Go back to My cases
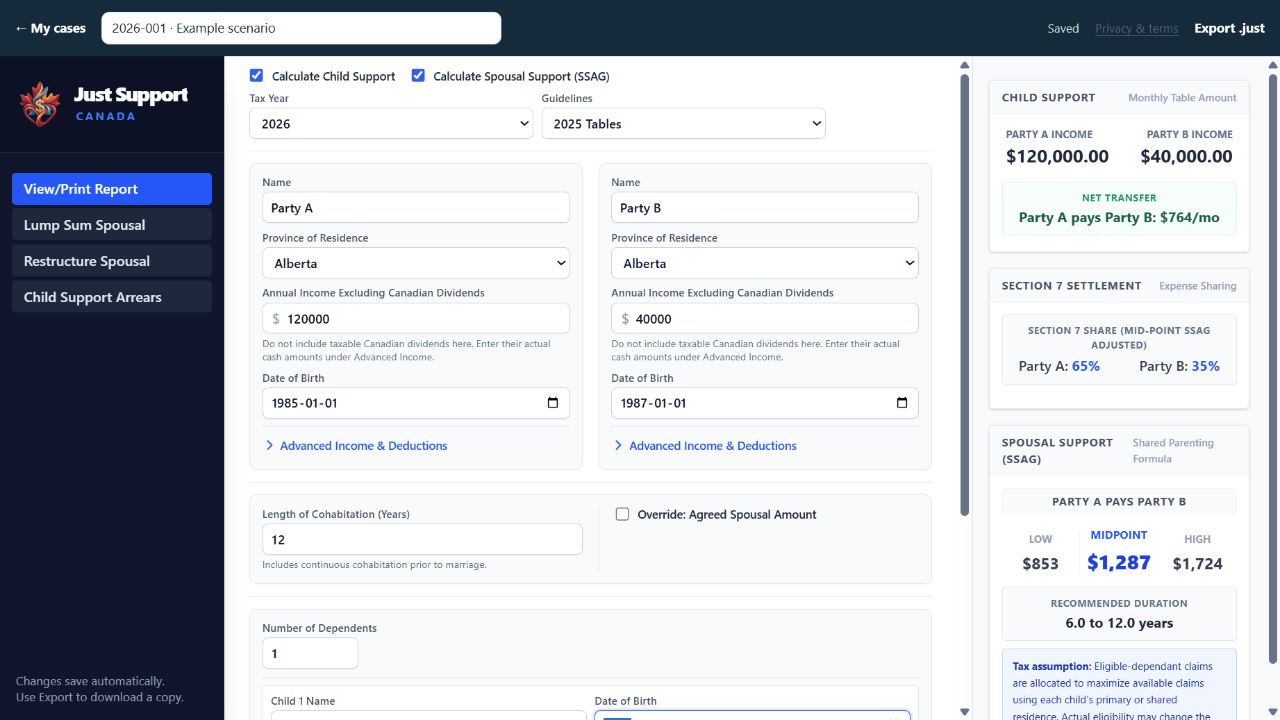Image resolution: width=1280 pixels, height=720 pixels. click(x=50, y=28)
